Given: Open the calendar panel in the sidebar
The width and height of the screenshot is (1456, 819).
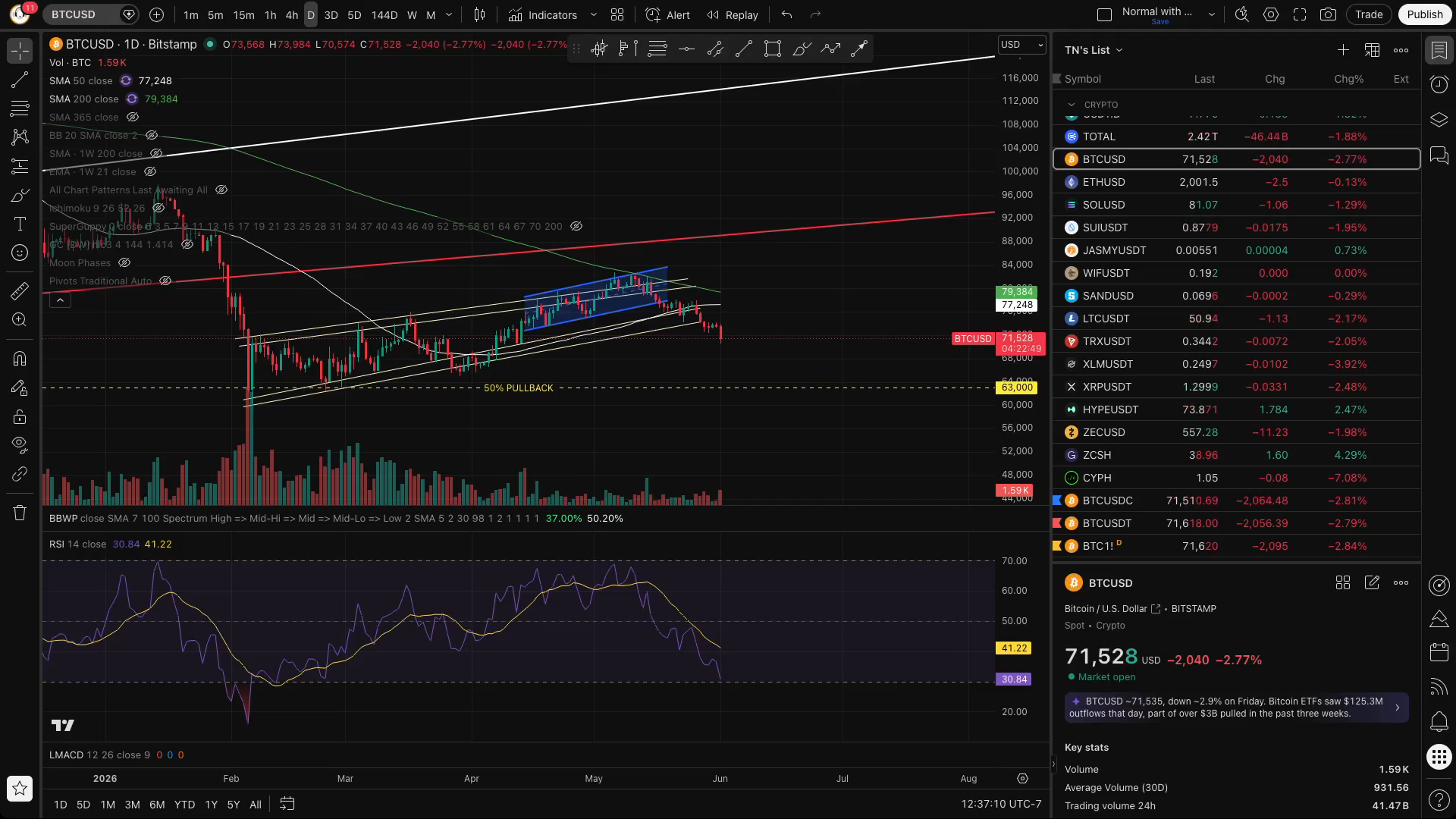Looking at the screenshot, I should tap(1439, 652).
